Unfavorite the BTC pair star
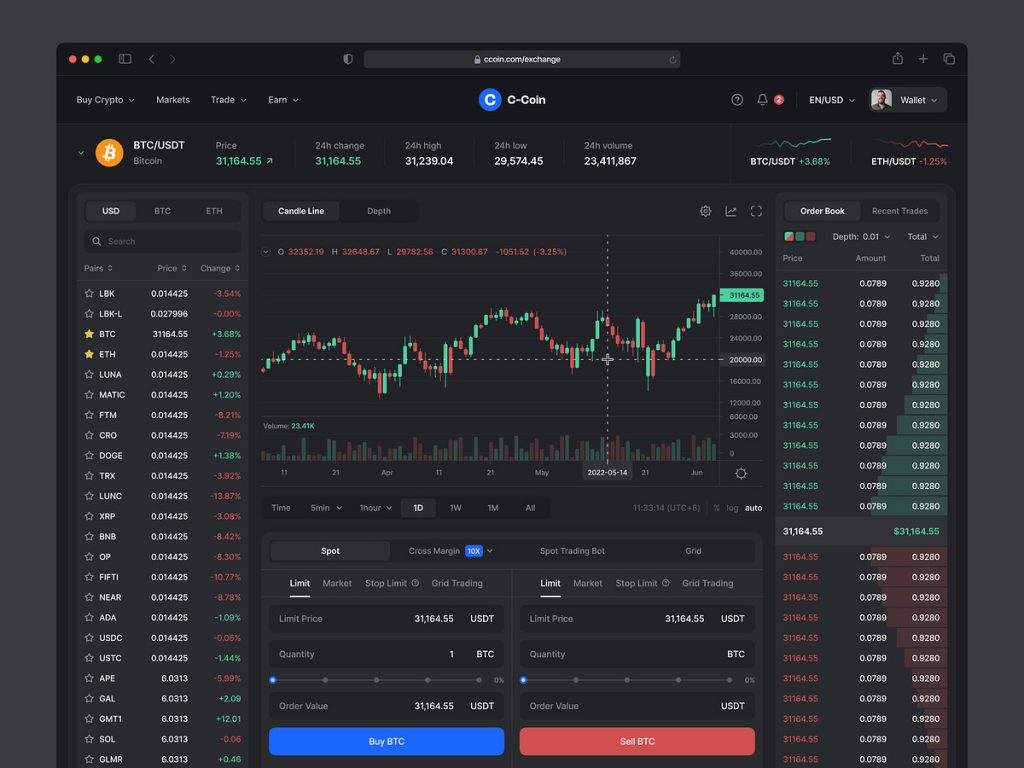Screen dimensions: 1024x768 (x=89, y=334)
